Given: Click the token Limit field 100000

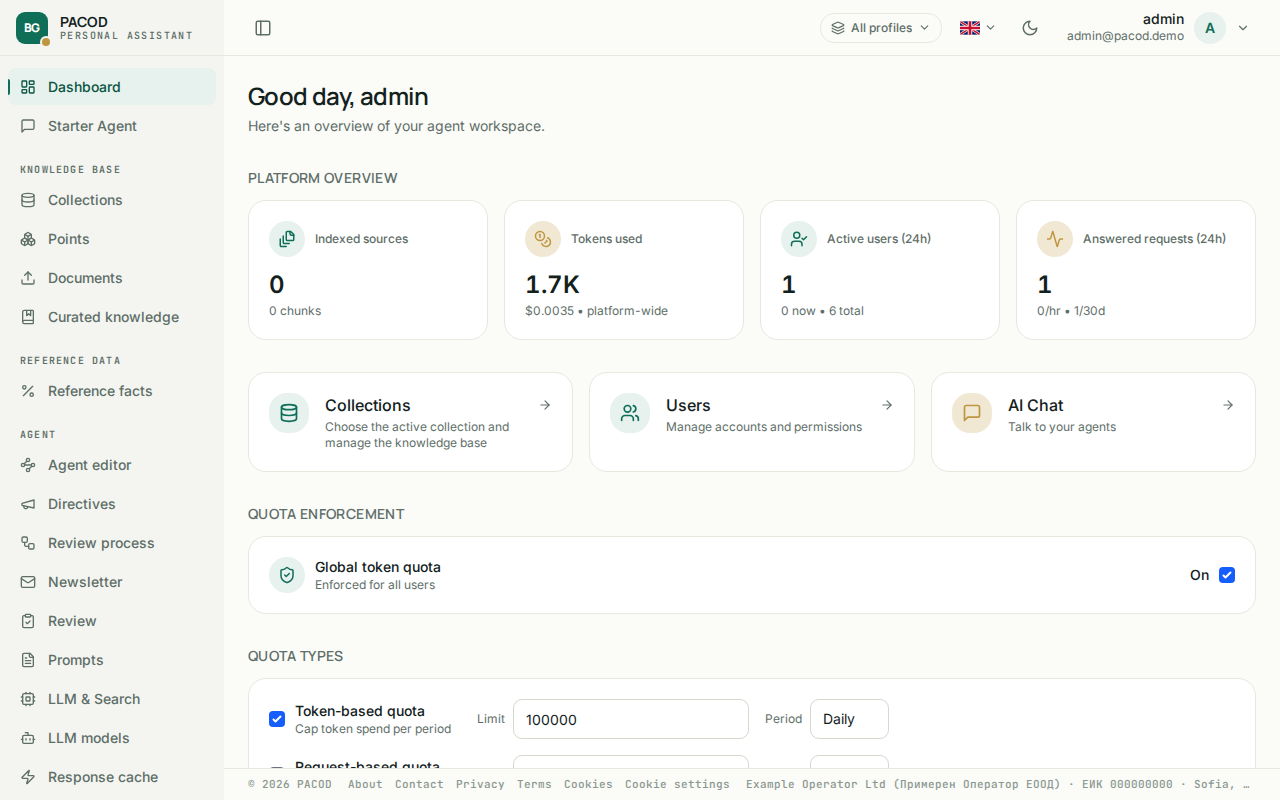Looking at the screenshot, I should pos(631,719).
